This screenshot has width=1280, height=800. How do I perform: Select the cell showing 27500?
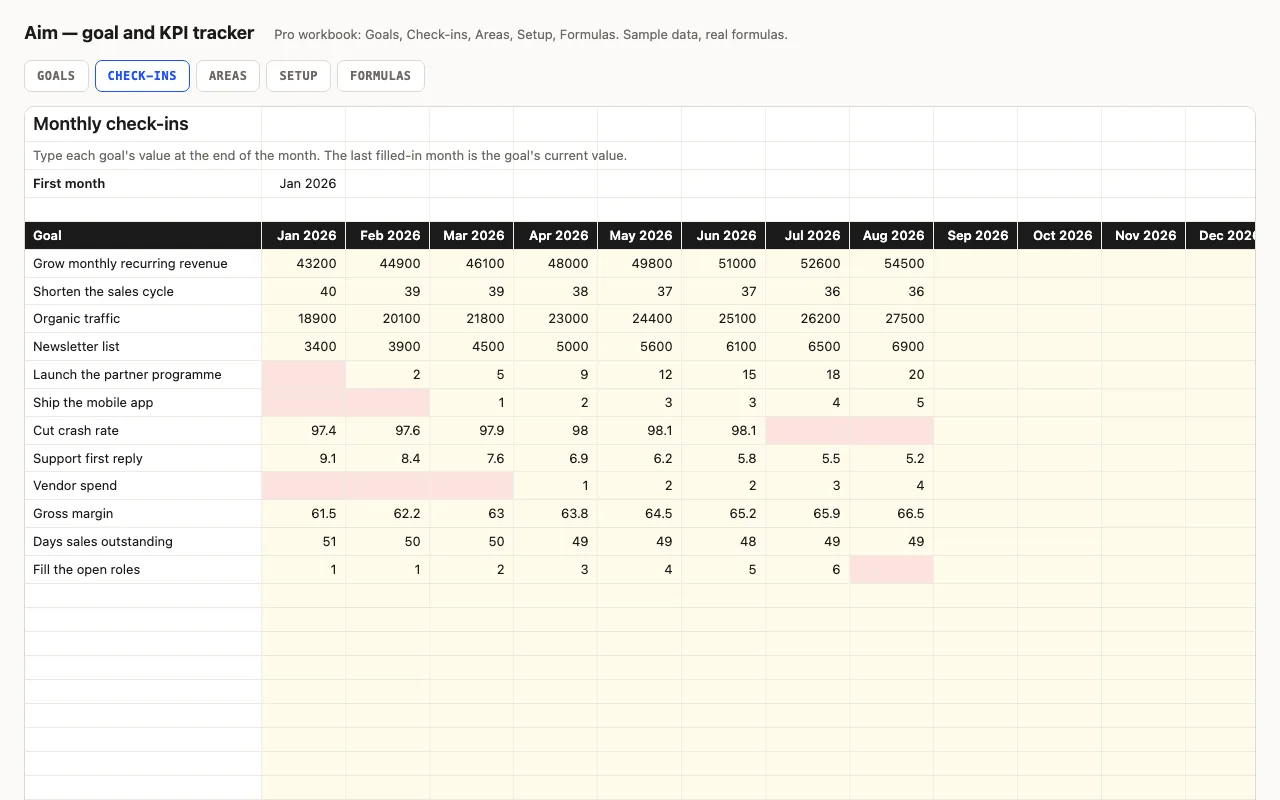892,319
